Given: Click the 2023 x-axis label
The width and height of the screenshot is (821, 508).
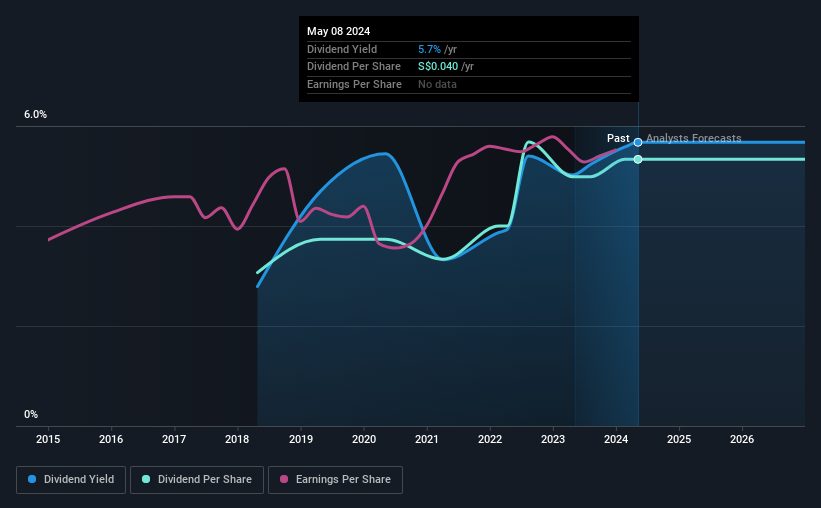Looking at the screenshot, I should (553, 439).
